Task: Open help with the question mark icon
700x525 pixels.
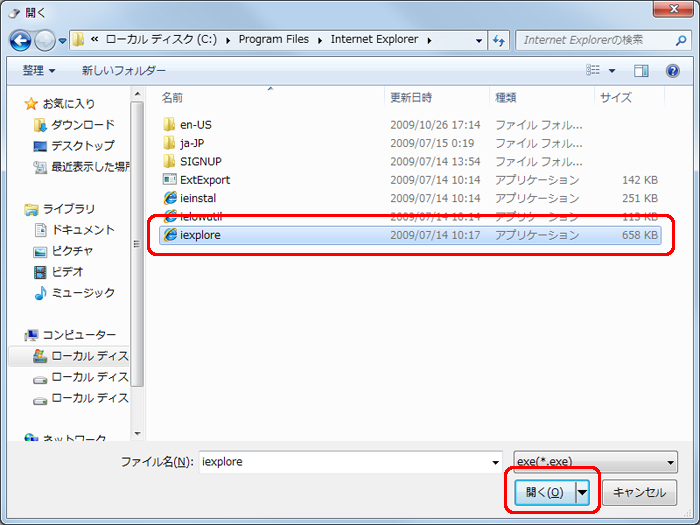Action: (x=673, y=71)
